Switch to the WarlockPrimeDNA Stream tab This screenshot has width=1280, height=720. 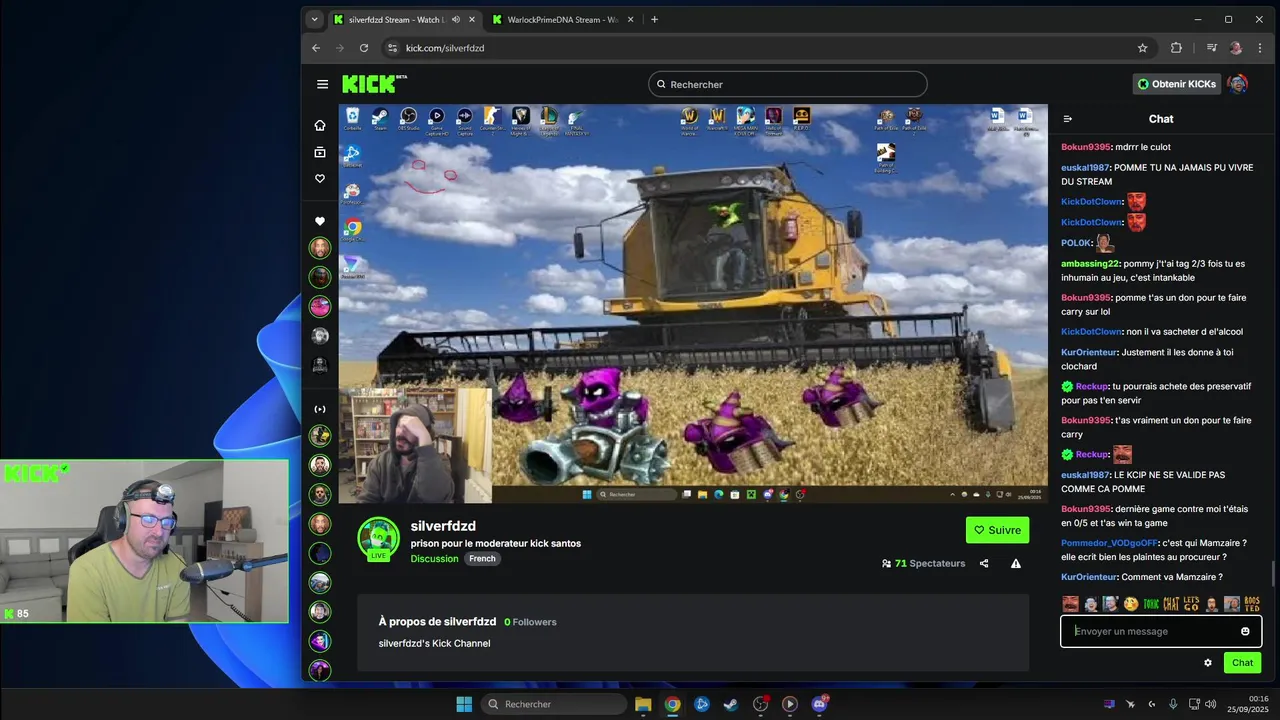pyautogui.click(x=561, y=19)
